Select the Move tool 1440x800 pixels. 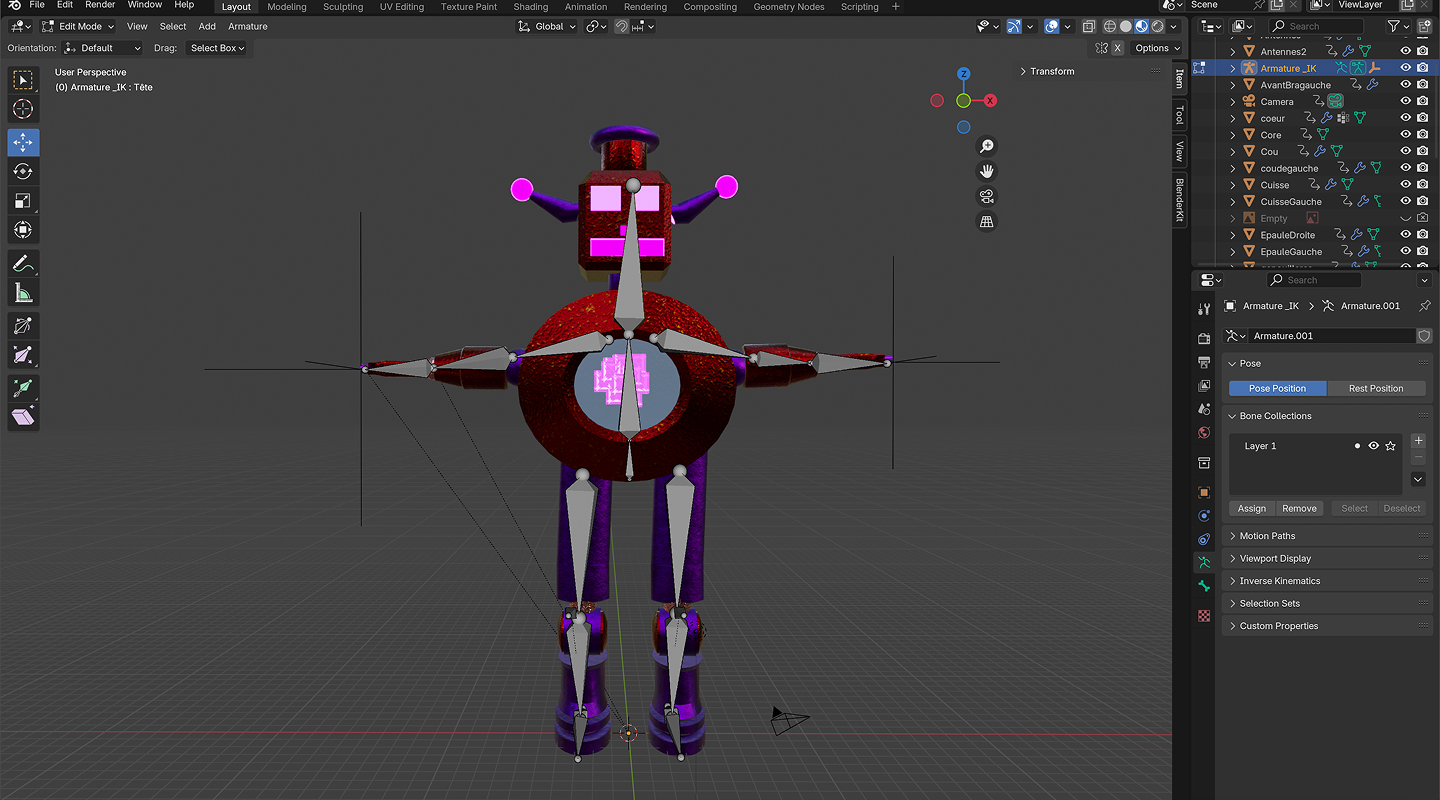pos(23,143)
